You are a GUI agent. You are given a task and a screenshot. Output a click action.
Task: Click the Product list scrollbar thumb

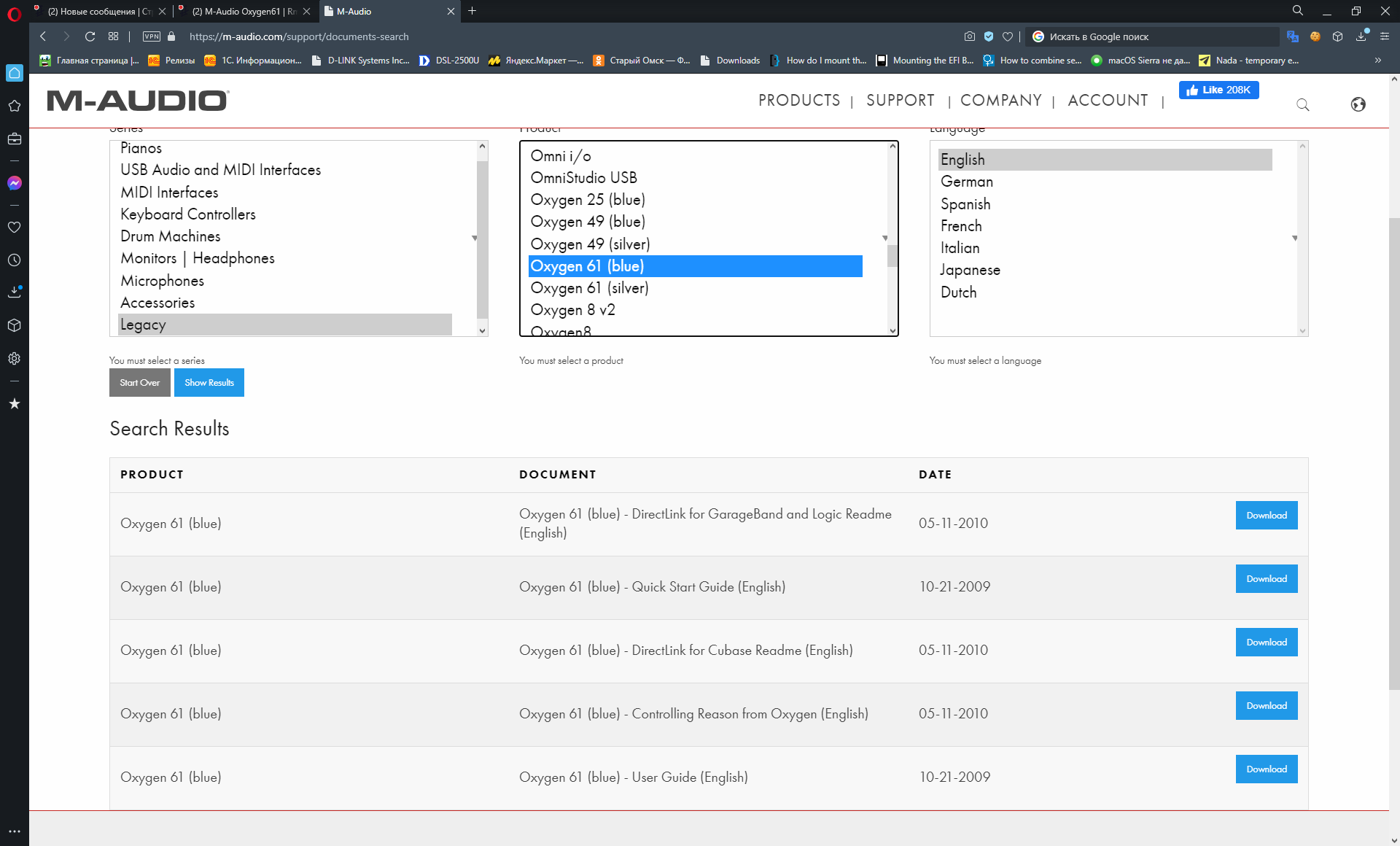[x=892, y=256]
